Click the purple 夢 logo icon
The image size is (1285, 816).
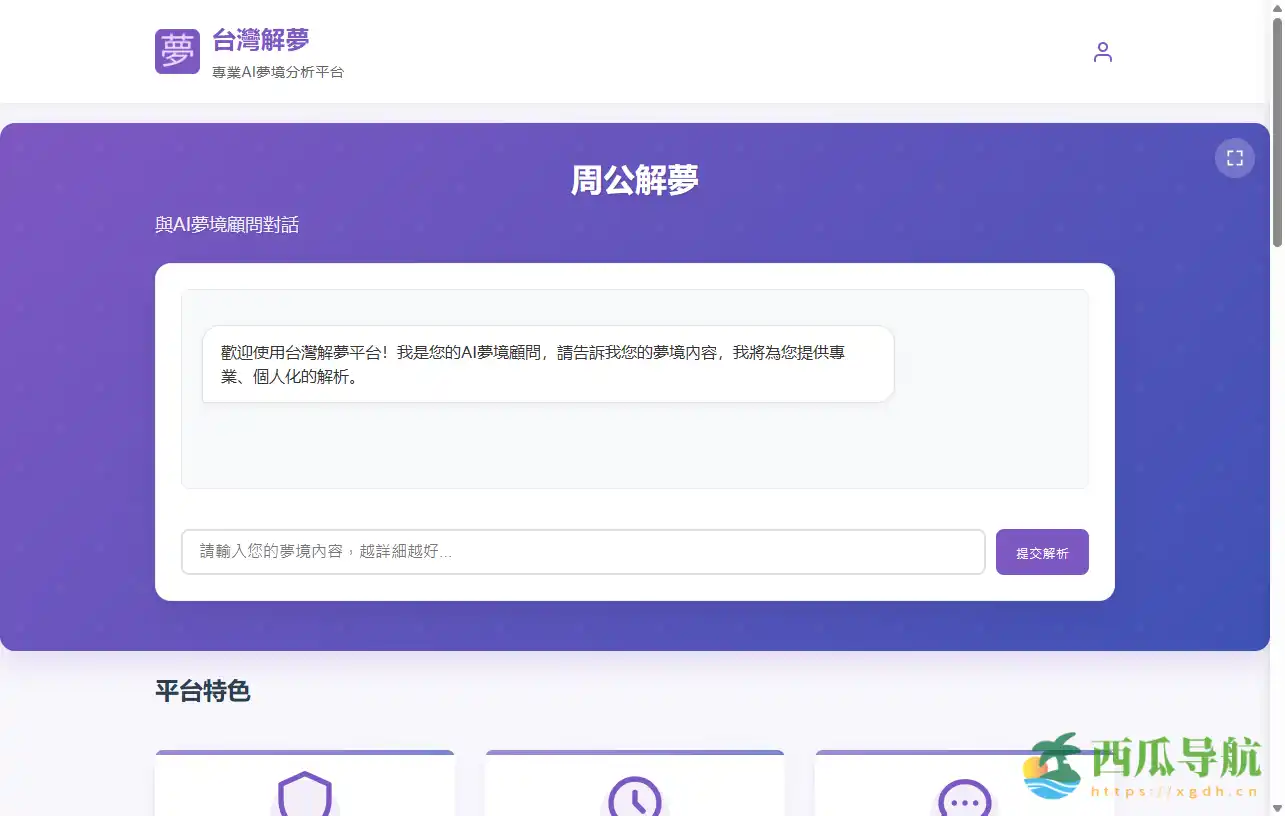point(177,51)
